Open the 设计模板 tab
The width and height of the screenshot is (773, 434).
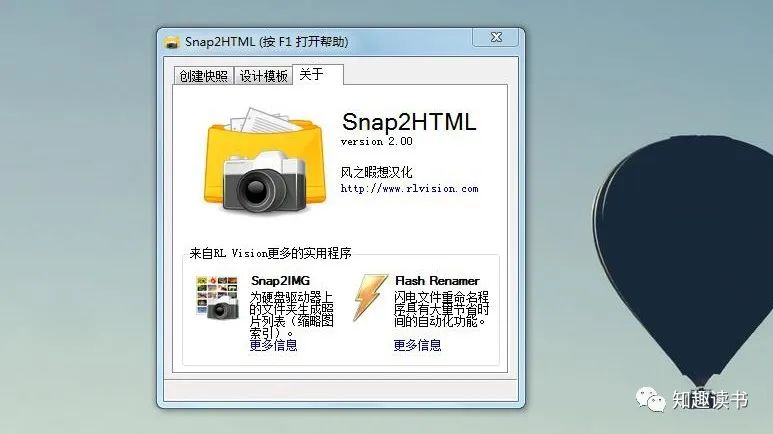click(x=263, y=76)
